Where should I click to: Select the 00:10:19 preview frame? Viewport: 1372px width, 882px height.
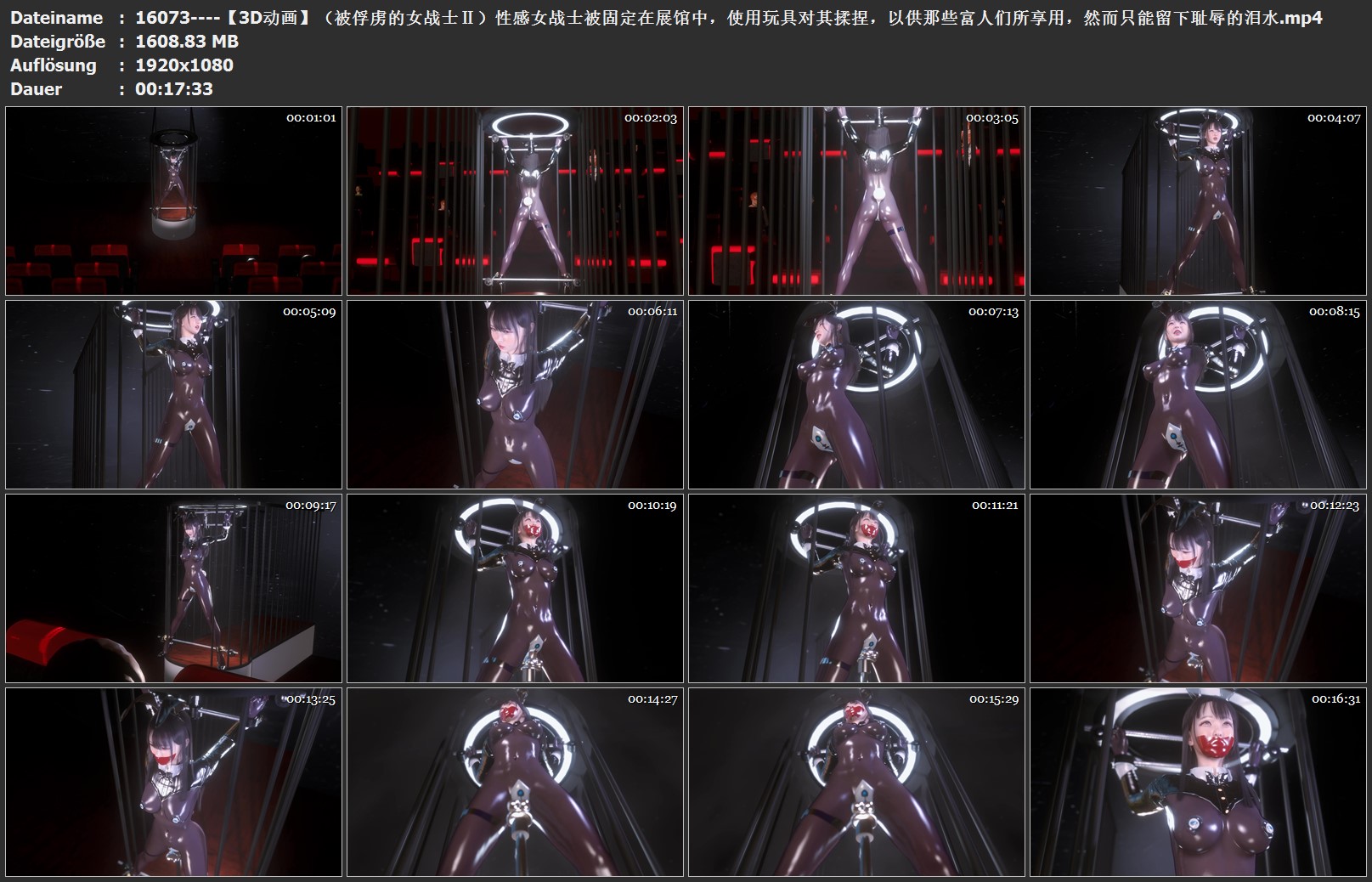click(515, 588)
